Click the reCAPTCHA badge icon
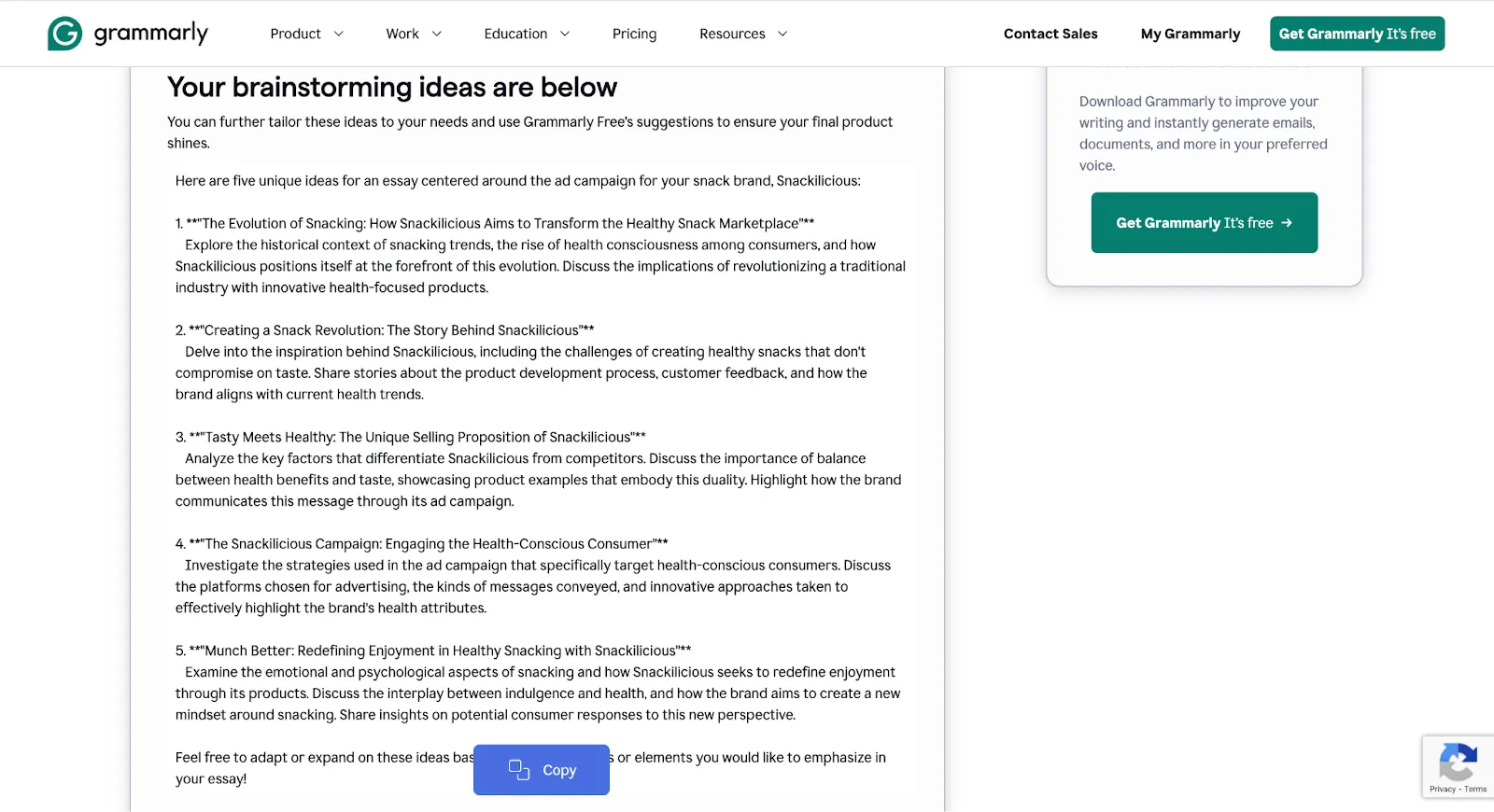1494x812 pixels. (1458, 762)
